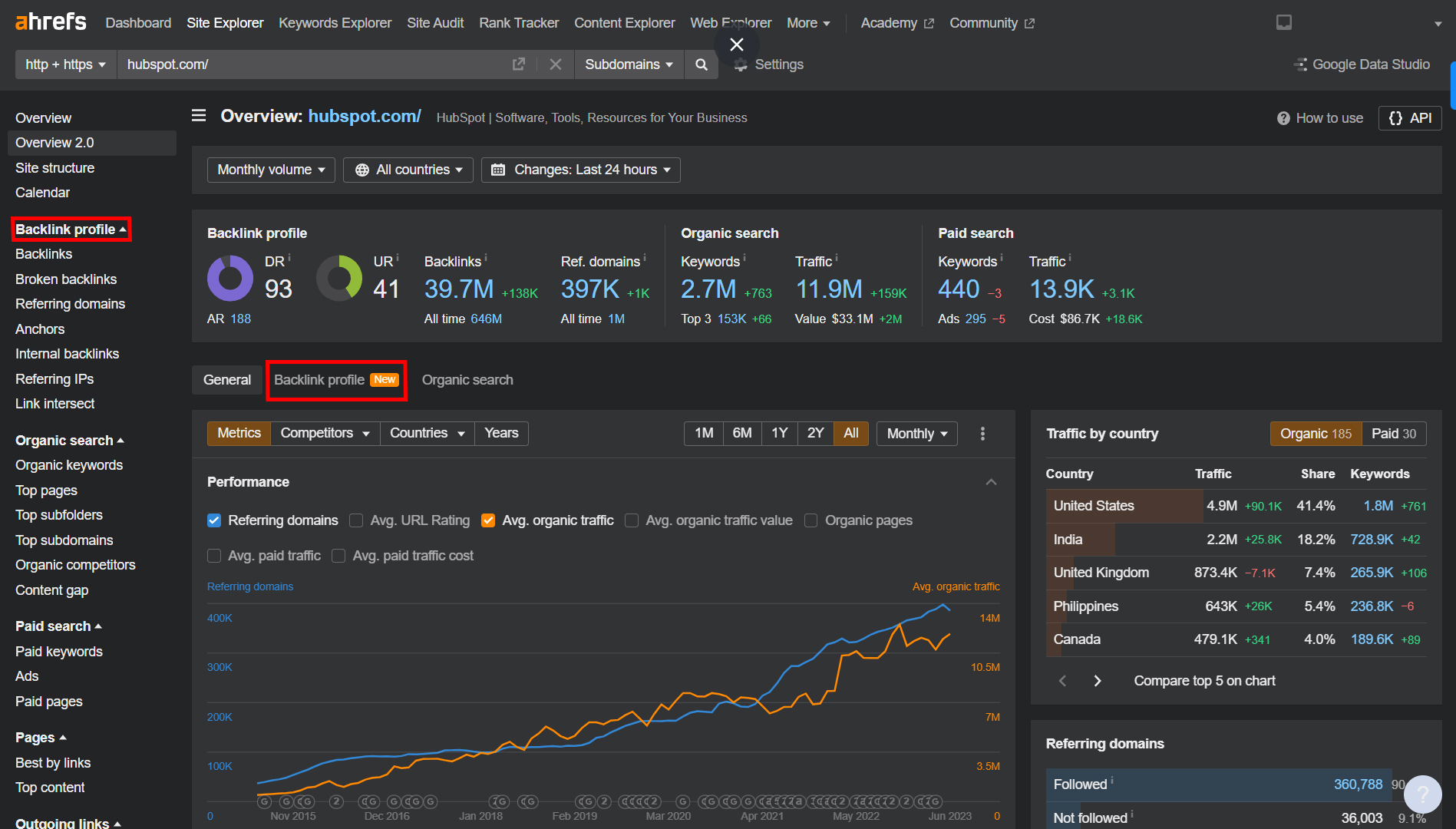Click the How to use question mark icon
The width and height of the screenshot is (1456, 829).
click(1283, 117)
